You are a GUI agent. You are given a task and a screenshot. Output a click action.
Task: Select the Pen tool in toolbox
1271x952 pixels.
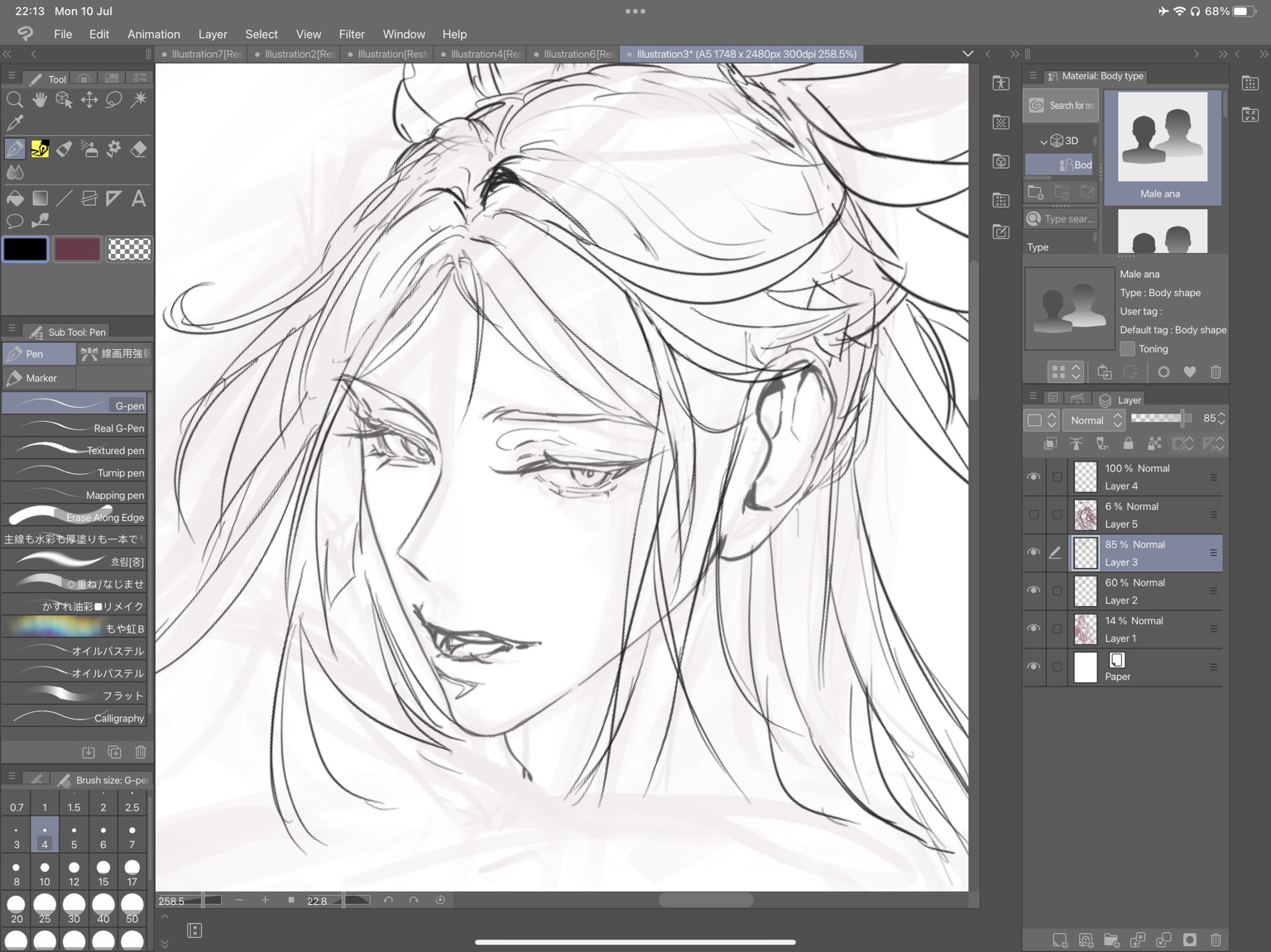click(x=15, y=149)
